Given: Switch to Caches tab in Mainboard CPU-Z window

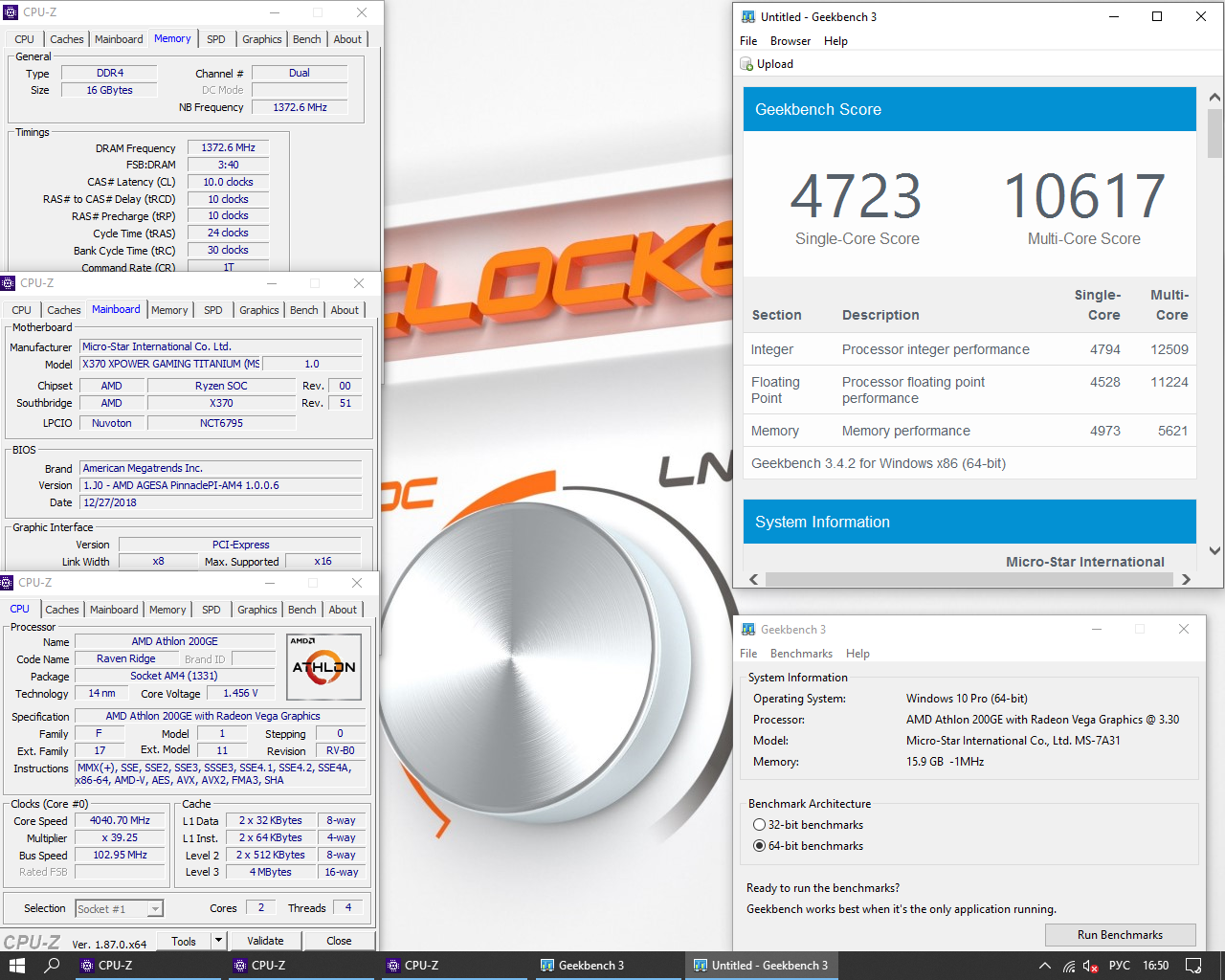Looking at the screenshot, I should 64,310.
